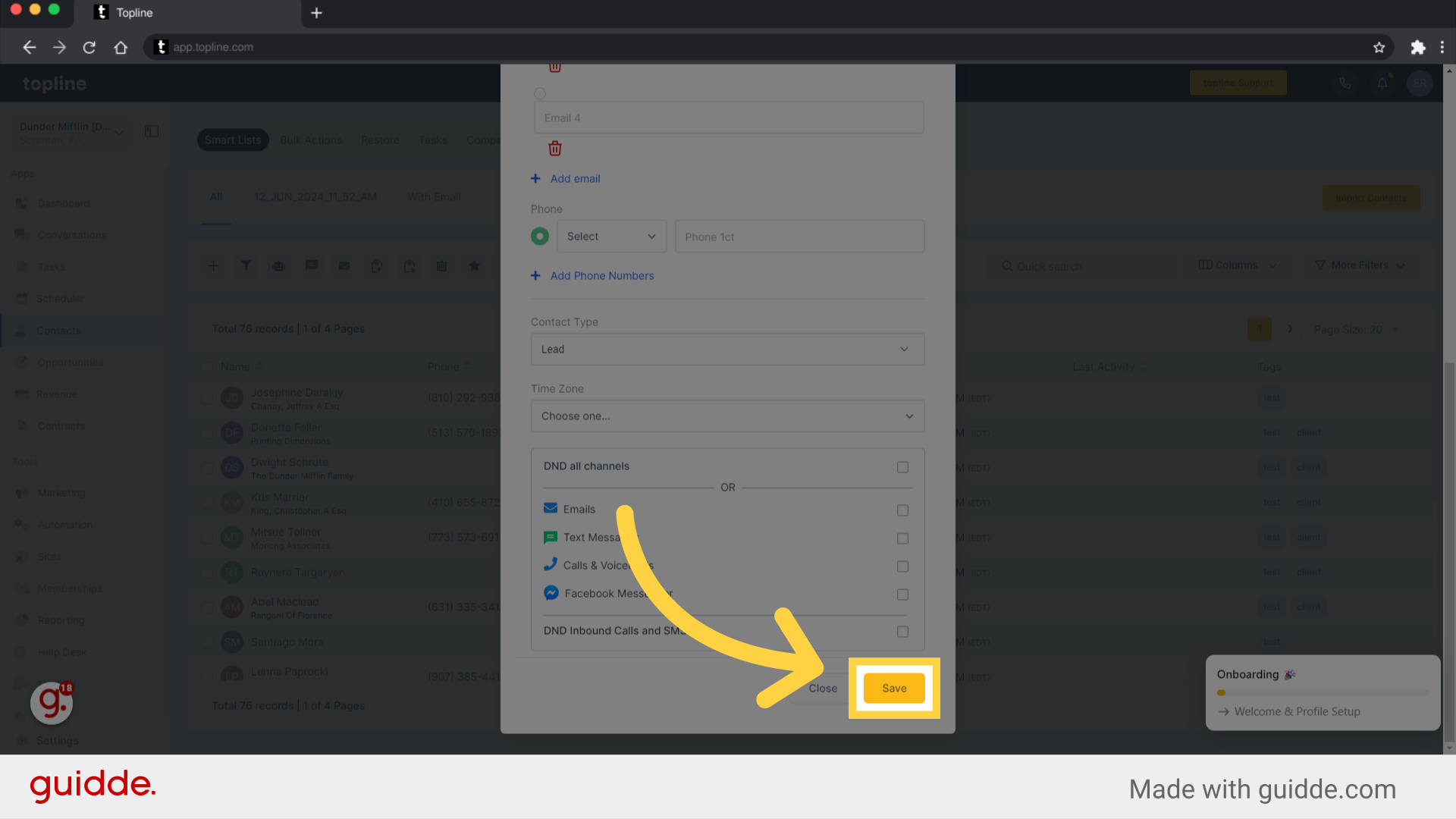Open the browser extensions puzzle icon
This screenshot has width=1456, height=819.
(1417, 47)
